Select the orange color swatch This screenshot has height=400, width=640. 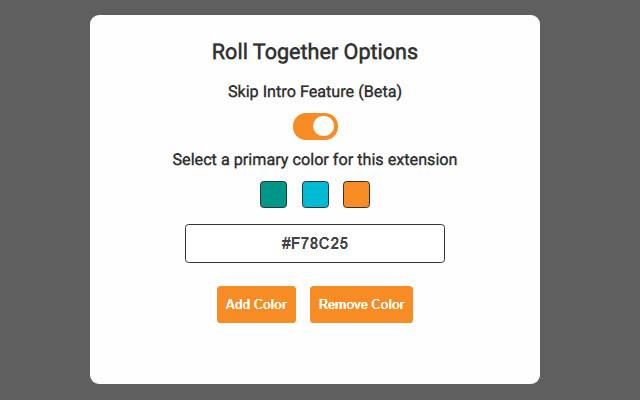tap(356, 194)
